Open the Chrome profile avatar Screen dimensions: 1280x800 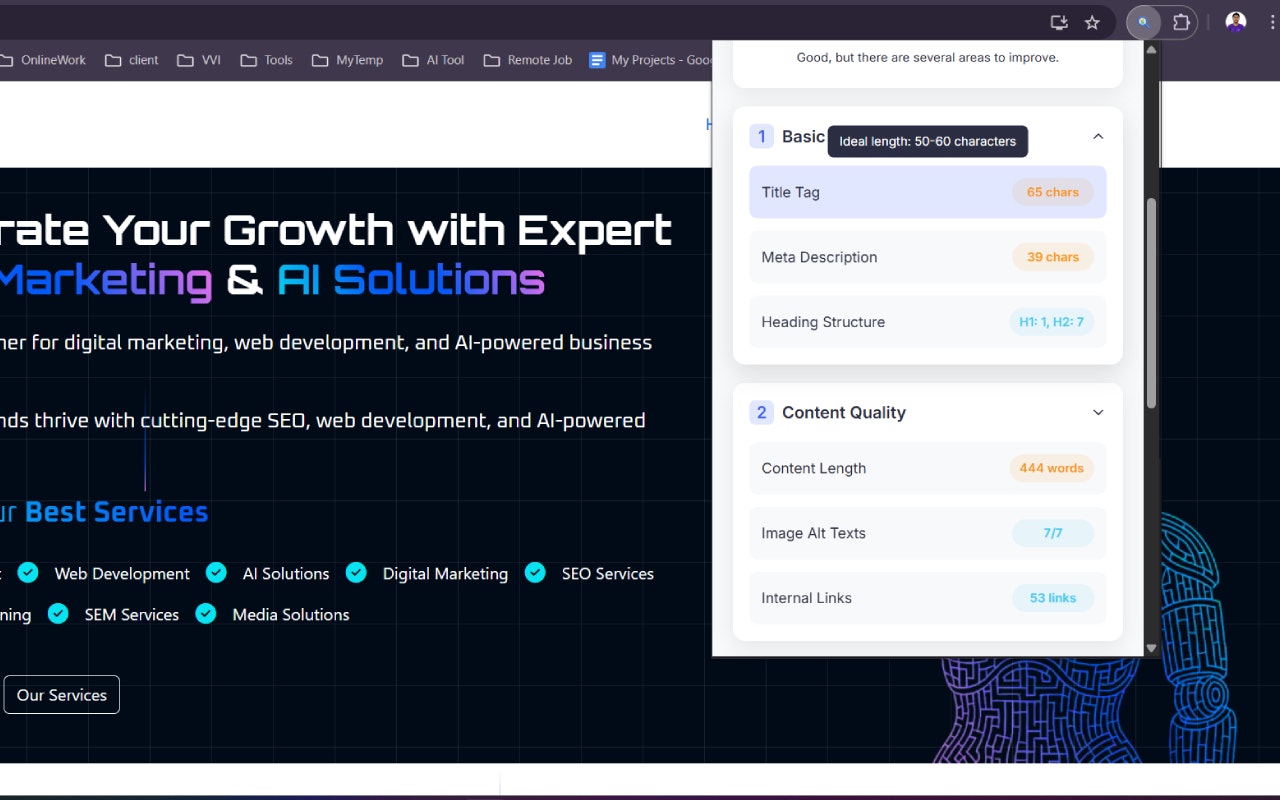1235,21
